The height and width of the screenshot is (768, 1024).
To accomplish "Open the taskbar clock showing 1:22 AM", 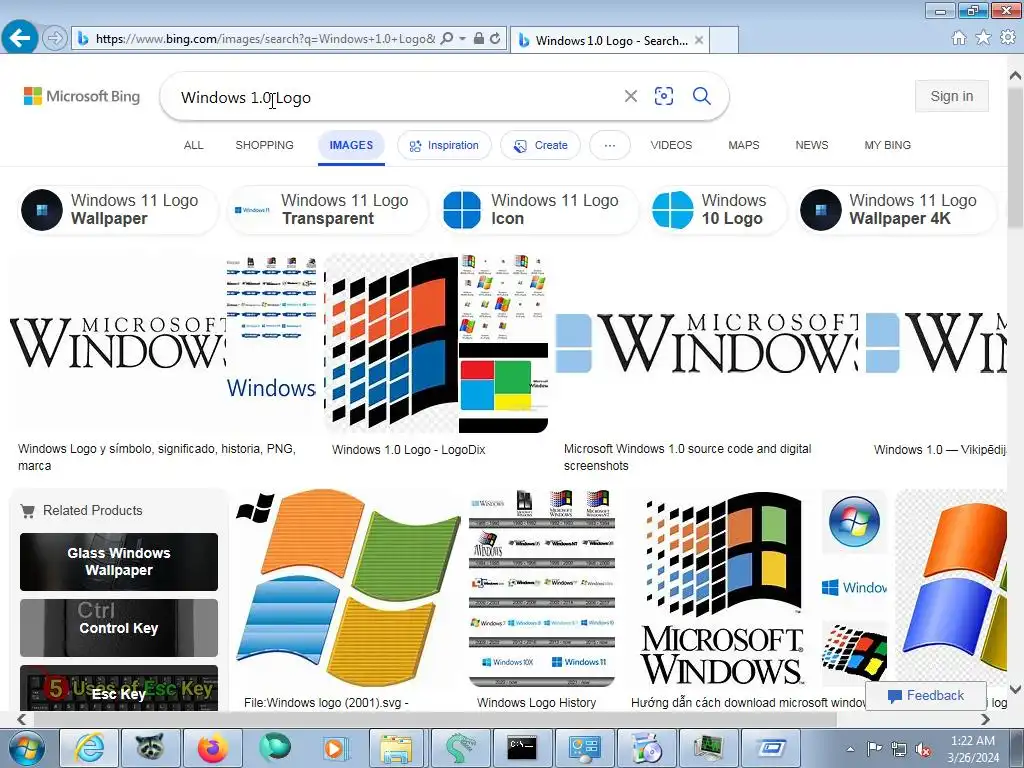I will [x=972, y=749].
